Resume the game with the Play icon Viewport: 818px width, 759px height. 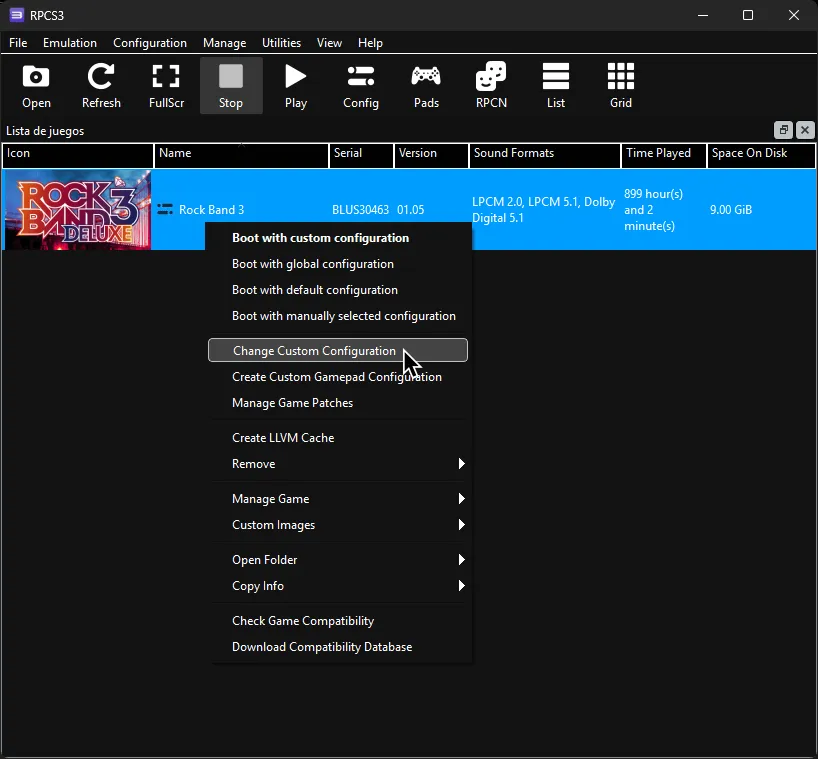(296, 85)
